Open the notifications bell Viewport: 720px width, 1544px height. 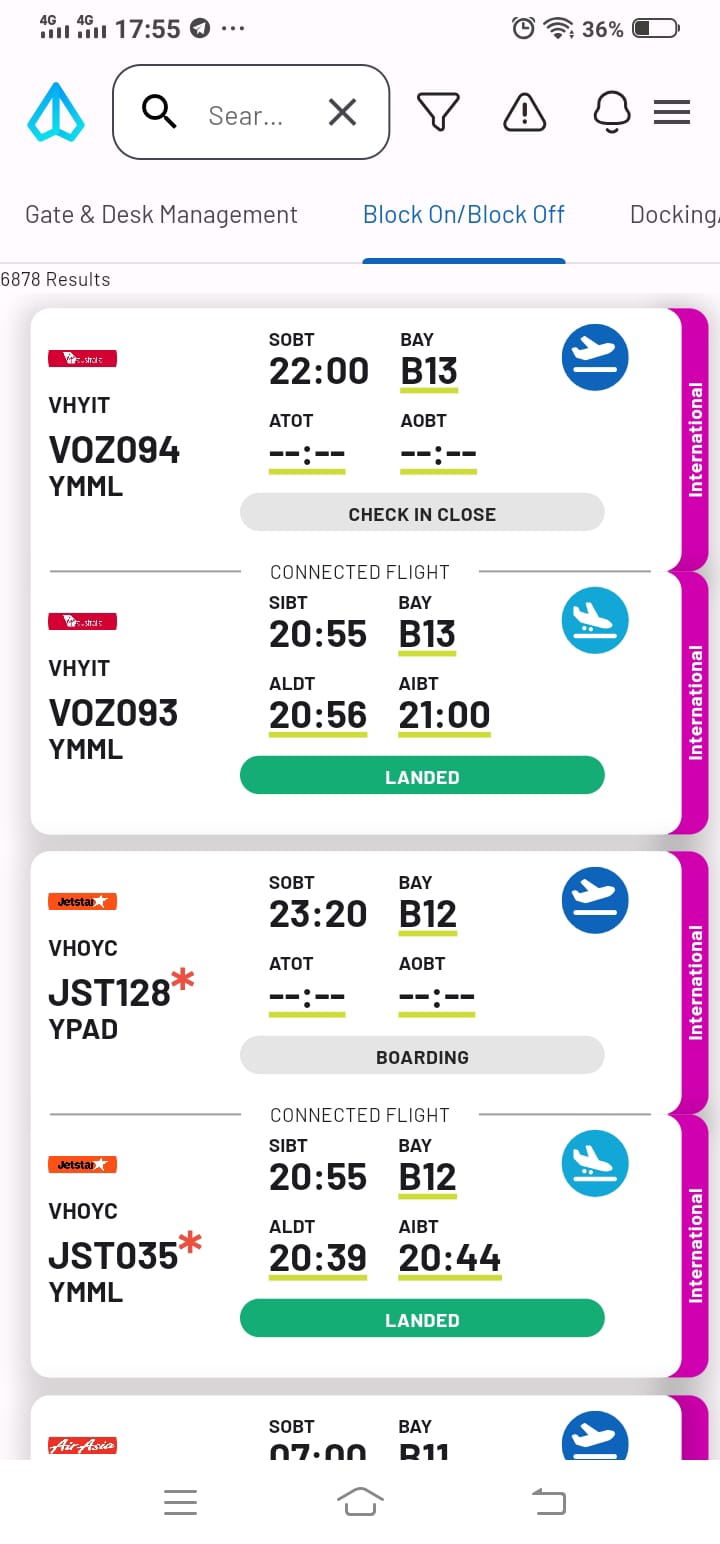point(611,112)
